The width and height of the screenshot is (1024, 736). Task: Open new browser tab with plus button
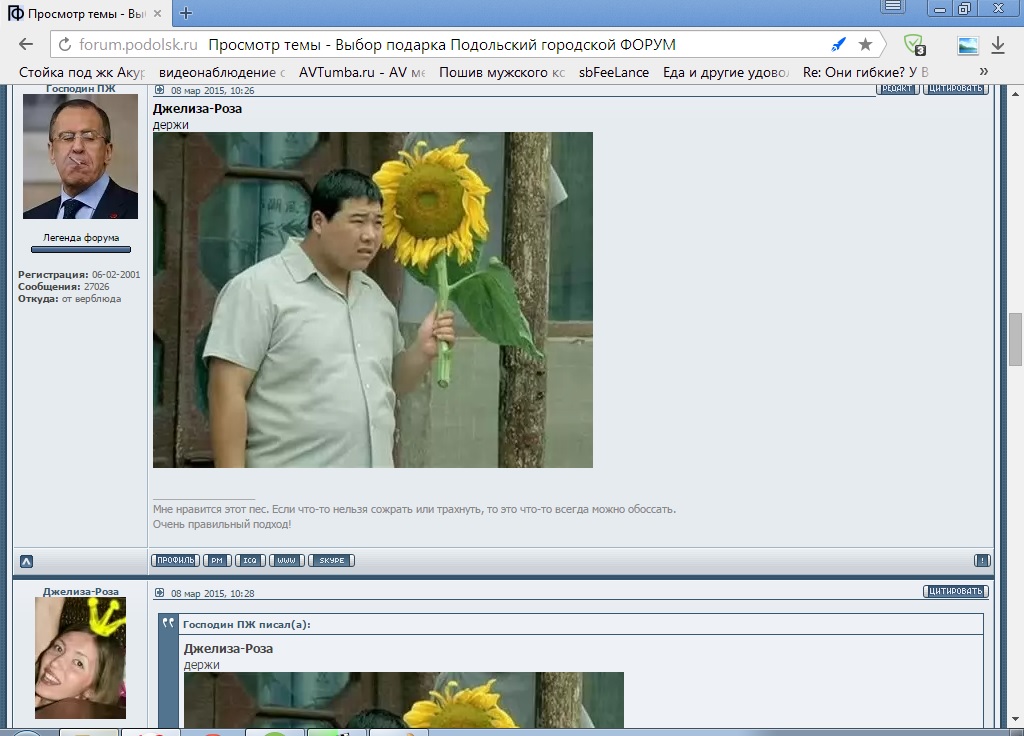click(185, 13)
